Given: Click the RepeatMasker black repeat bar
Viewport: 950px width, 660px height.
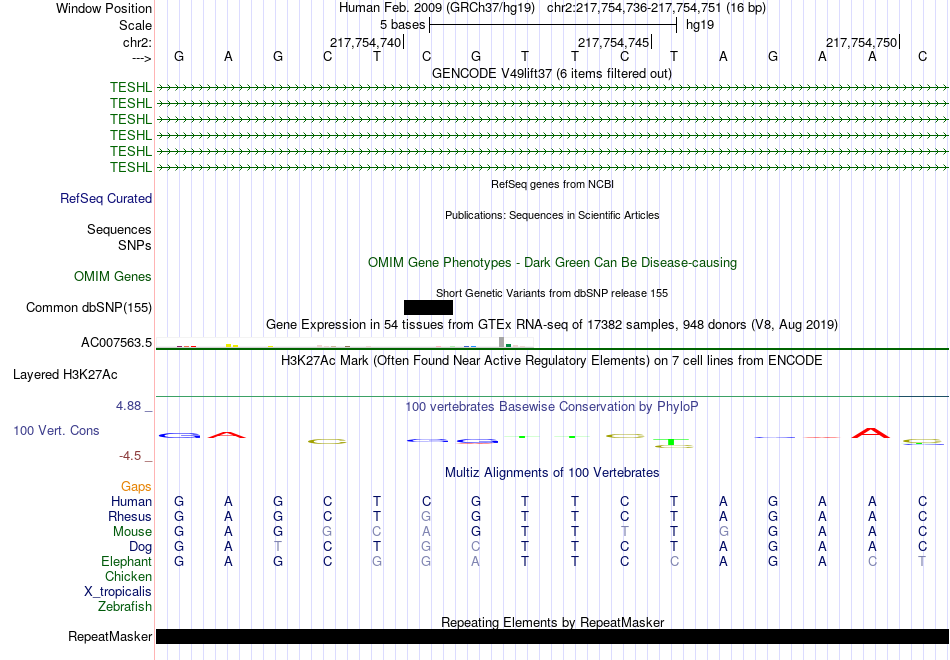Looking at the screenshot, I should 553,636.
